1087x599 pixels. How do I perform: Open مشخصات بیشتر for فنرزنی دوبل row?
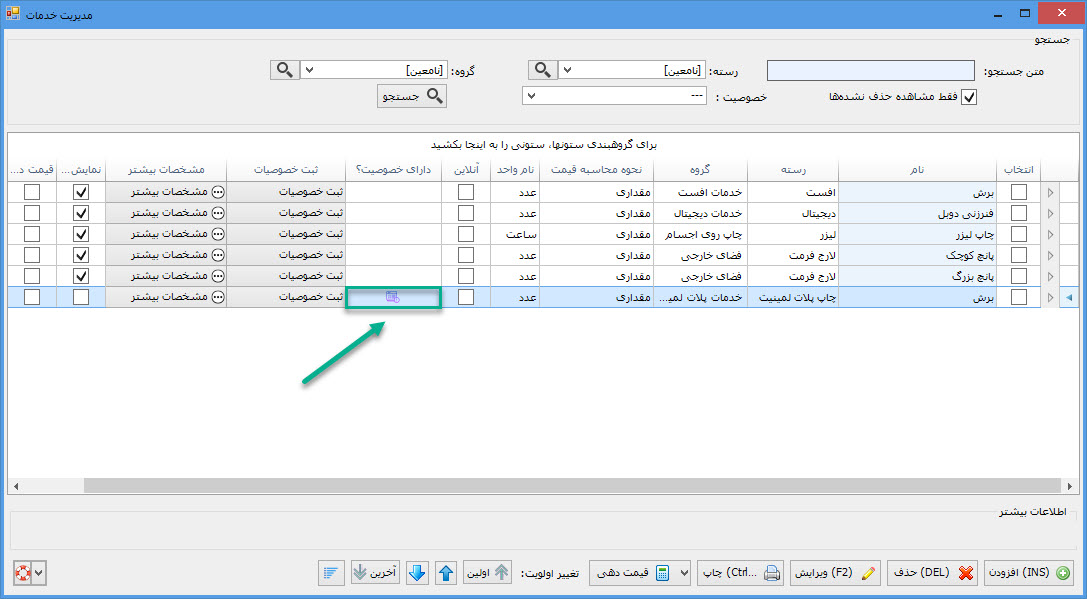click(x=166, y=213)
